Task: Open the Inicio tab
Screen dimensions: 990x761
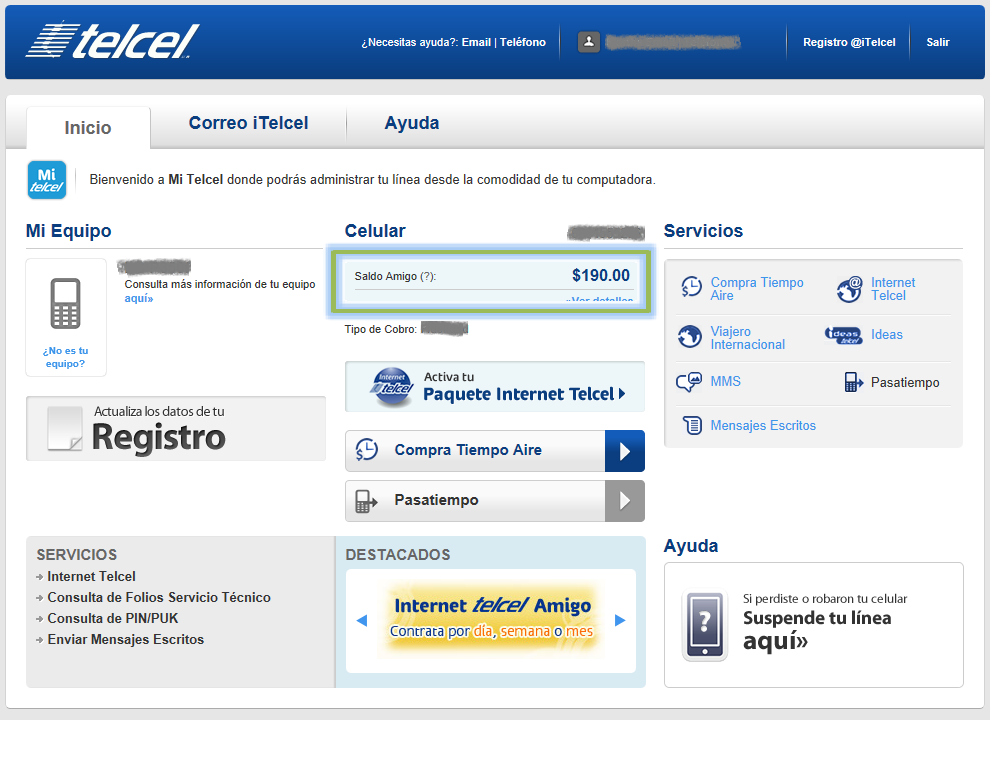Action: click(x=88, y=128)
